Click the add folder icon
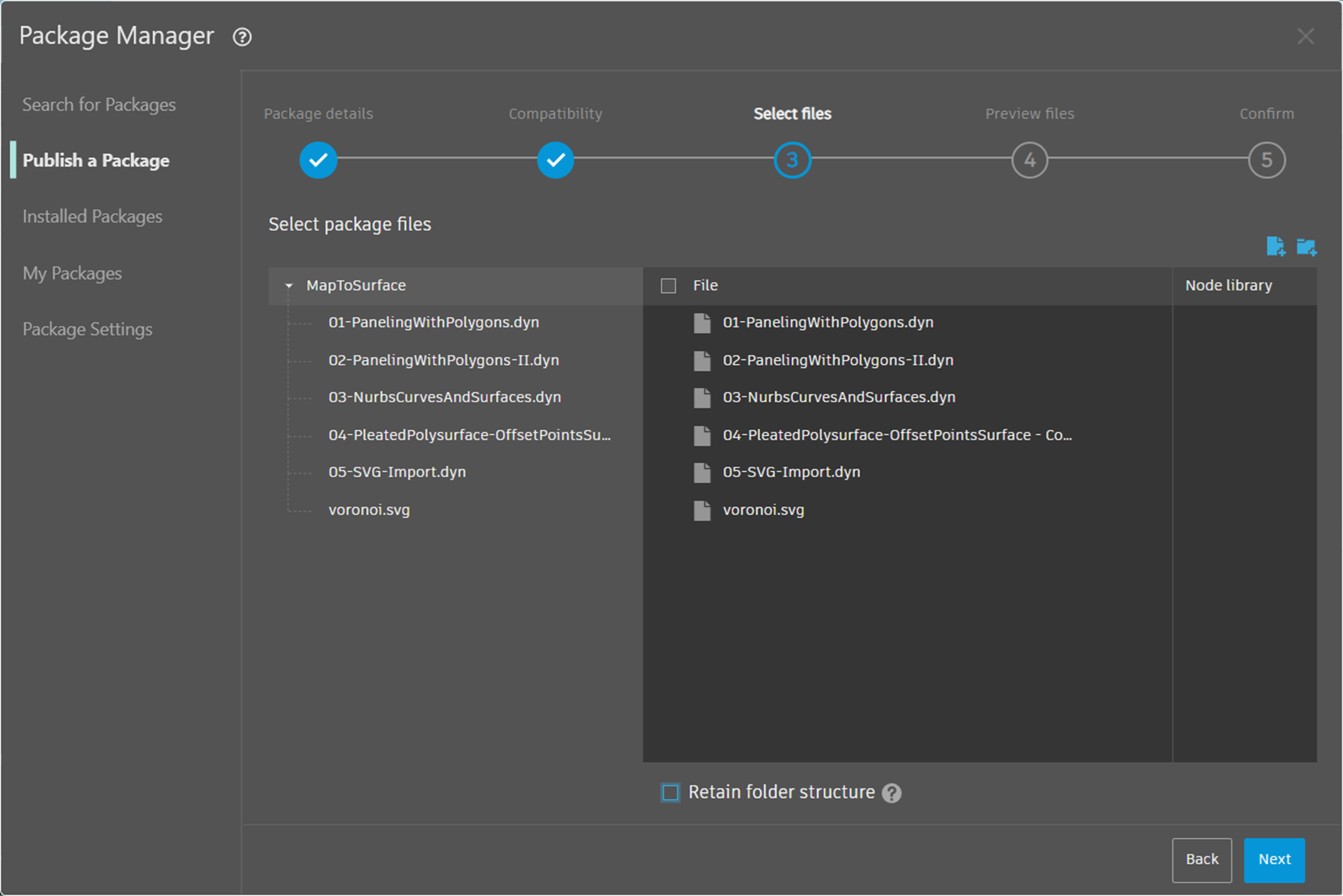This screenshot has width=1343, height=896. [x=1306, y=247]
